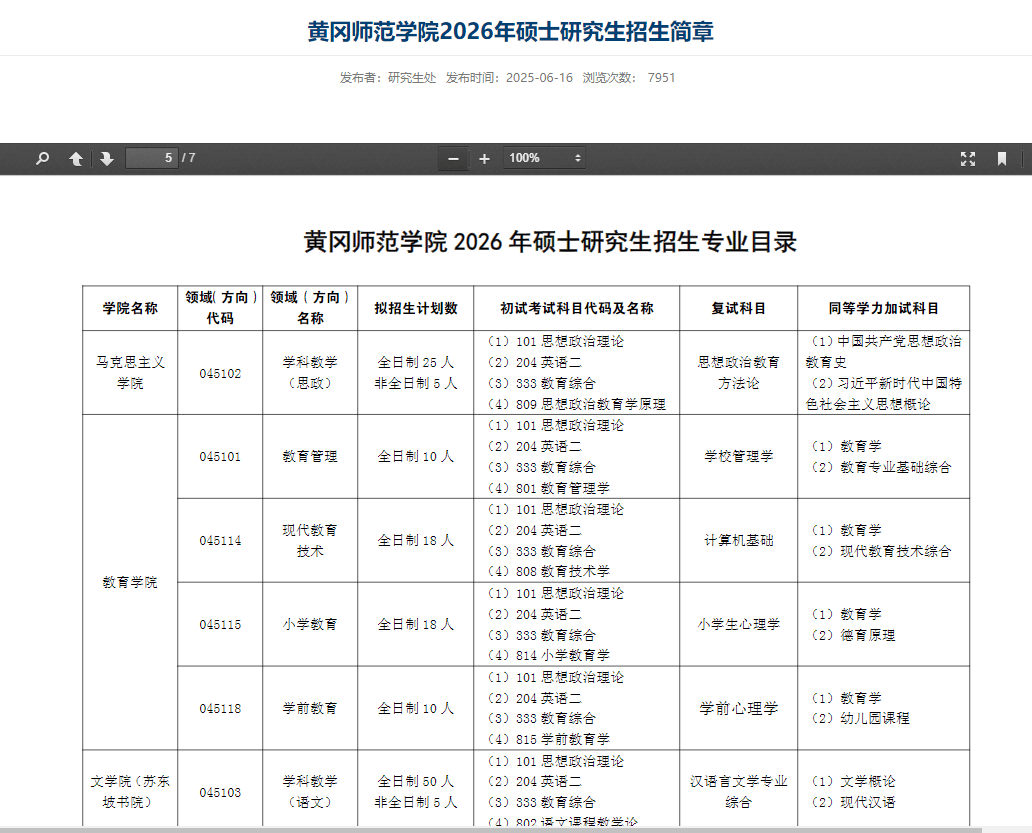Click cell 学前教育

click(310, 709)
